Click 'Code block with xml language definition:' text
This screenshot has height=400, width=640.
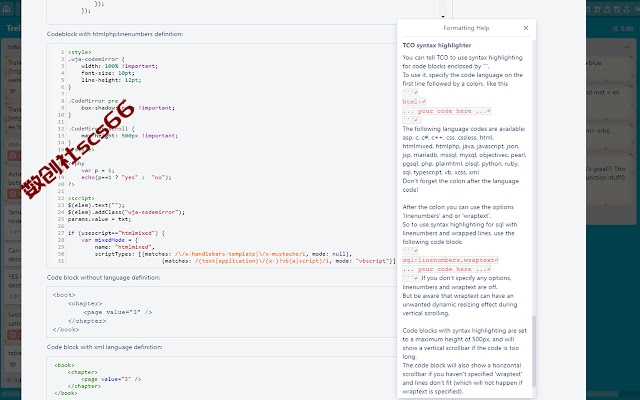104,347
